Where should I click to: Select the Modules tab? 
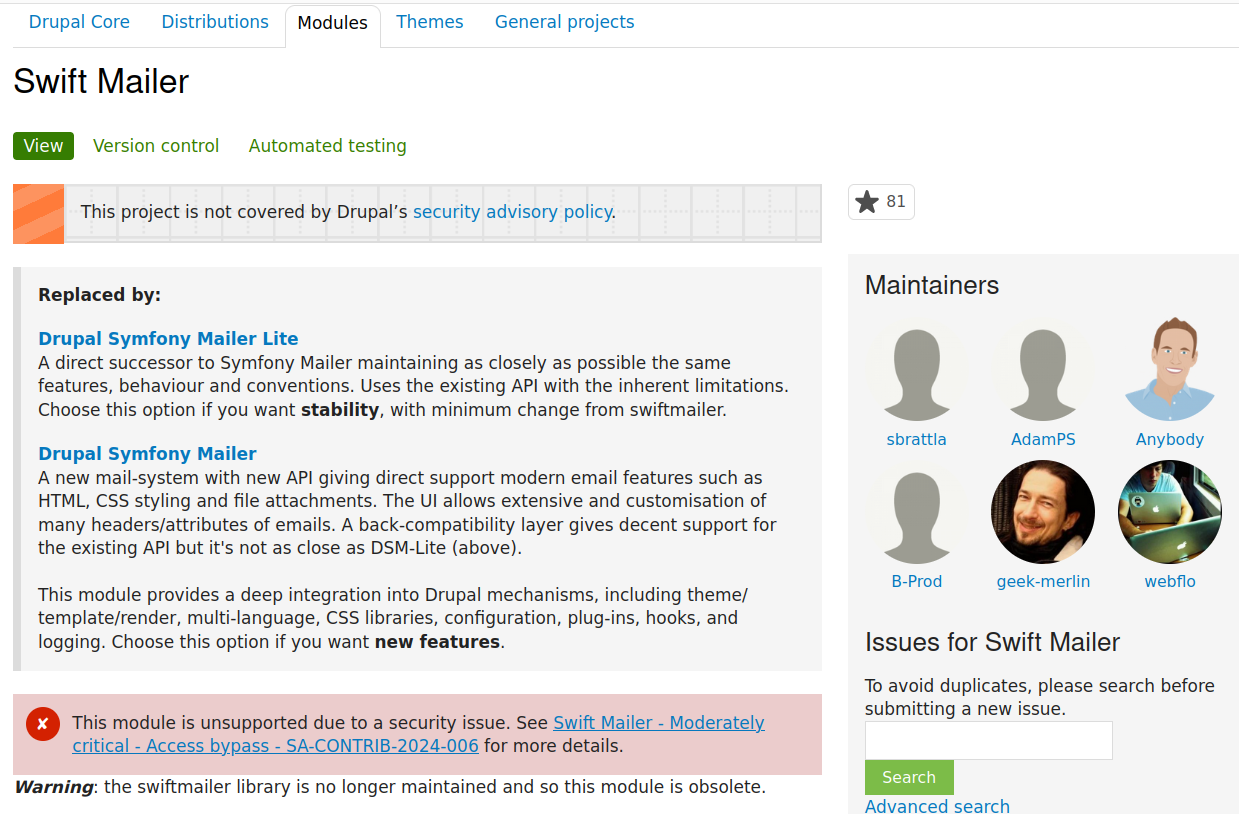(333, 23)
